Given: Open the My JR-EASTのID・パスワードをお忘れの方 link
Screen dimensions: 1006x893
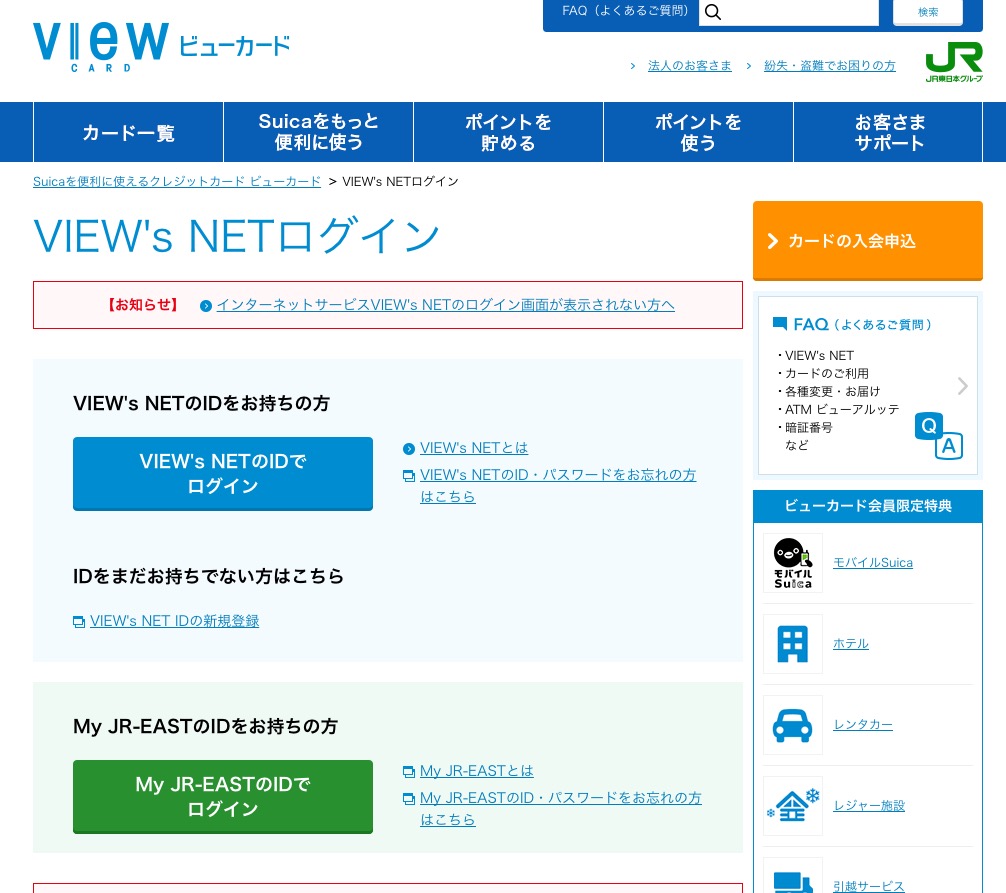Looking at the screenshot, I should [x=561, y=808].
